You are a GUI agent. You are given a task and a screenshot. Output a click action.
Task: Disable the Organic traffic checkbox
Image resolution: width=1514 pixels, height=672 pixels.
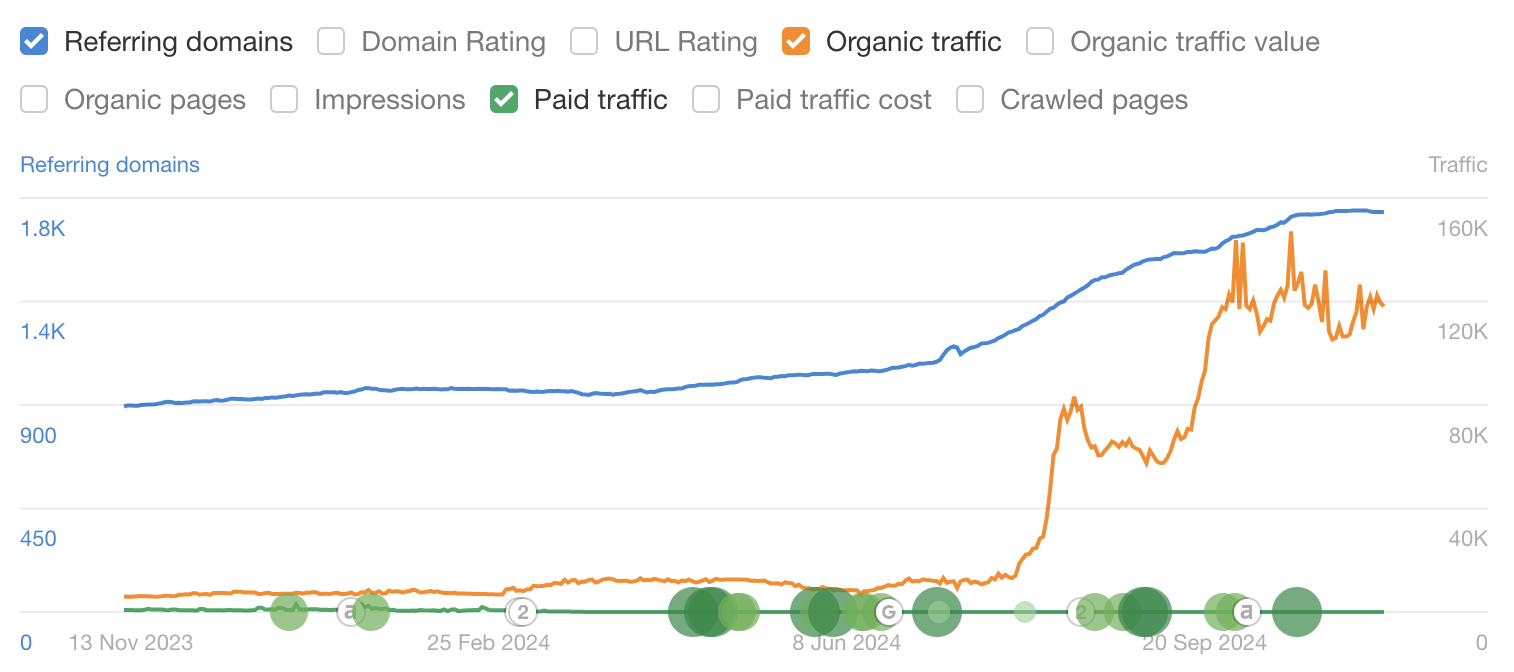(x=796, y=42)
